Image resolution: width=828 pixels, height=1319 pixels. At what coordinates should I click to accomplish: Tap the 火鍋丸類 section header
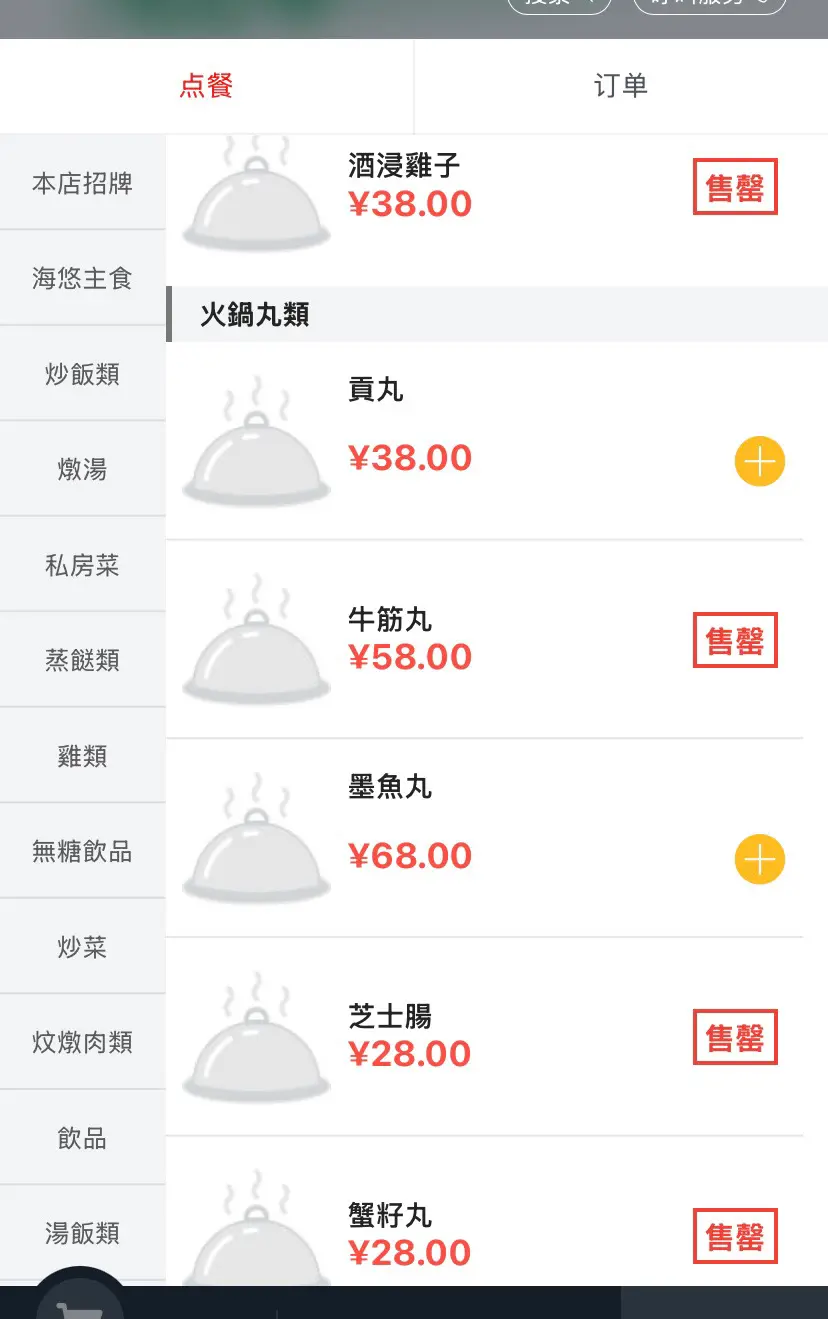coord(497,315)
